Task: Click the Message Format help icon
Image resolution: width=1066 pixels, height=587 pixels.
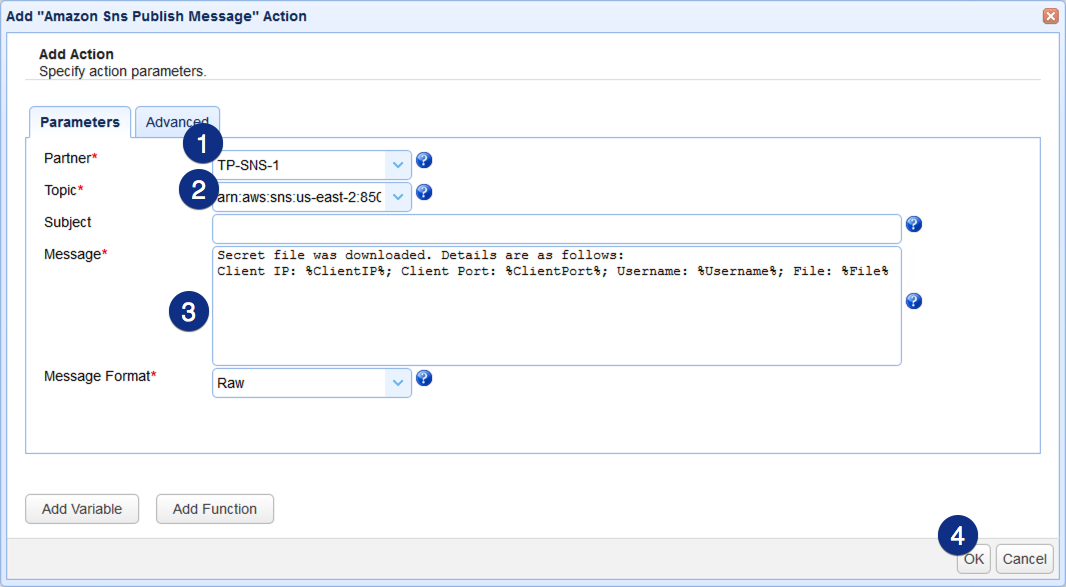Action: click(x=424, y=379)
